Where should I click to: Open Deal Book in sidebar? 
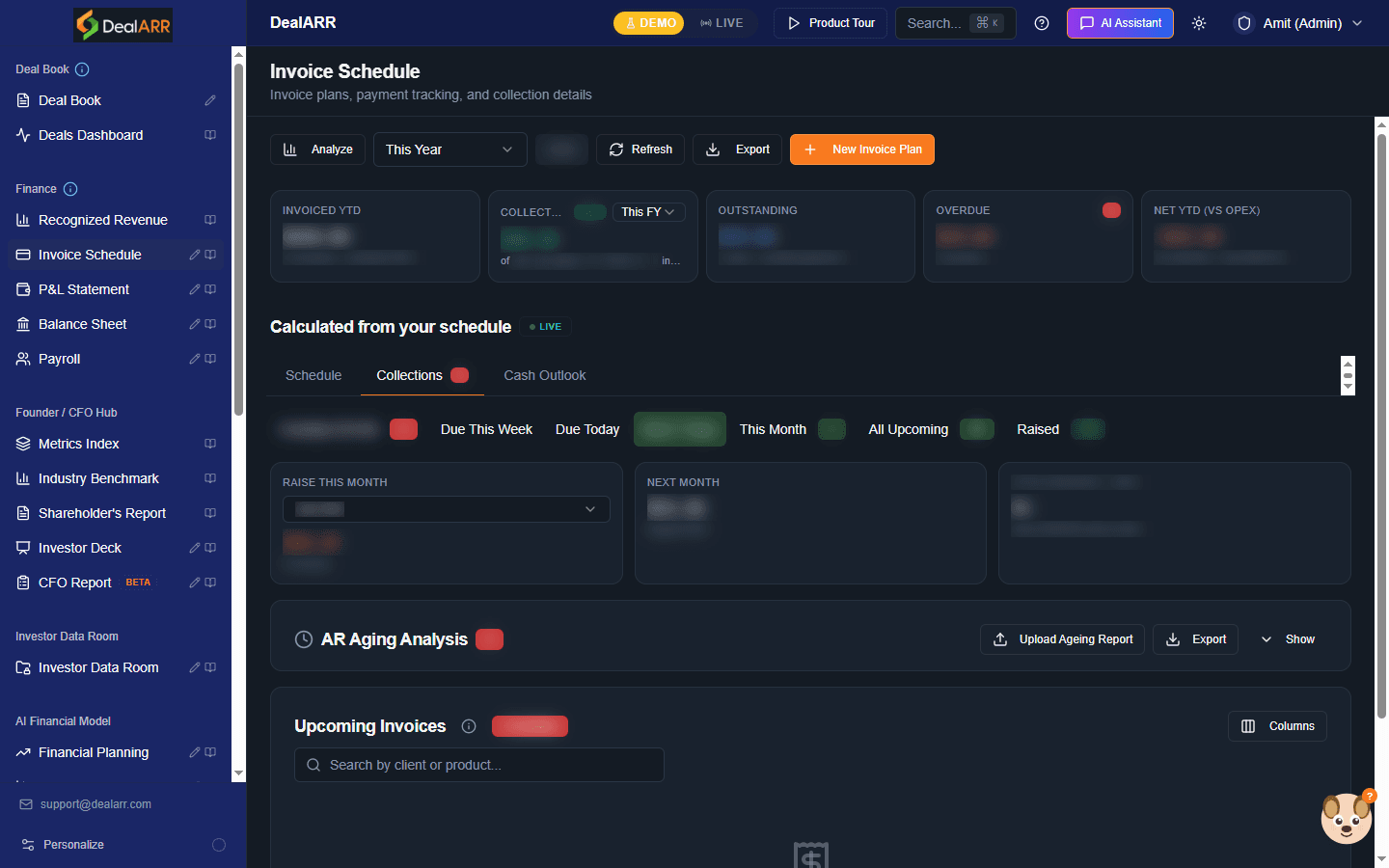point(69,100)
